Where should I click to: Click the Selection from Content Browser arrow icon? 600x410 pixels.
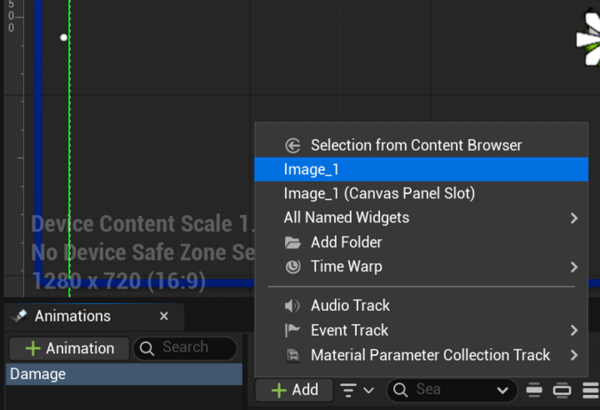[x=293, y=145]
